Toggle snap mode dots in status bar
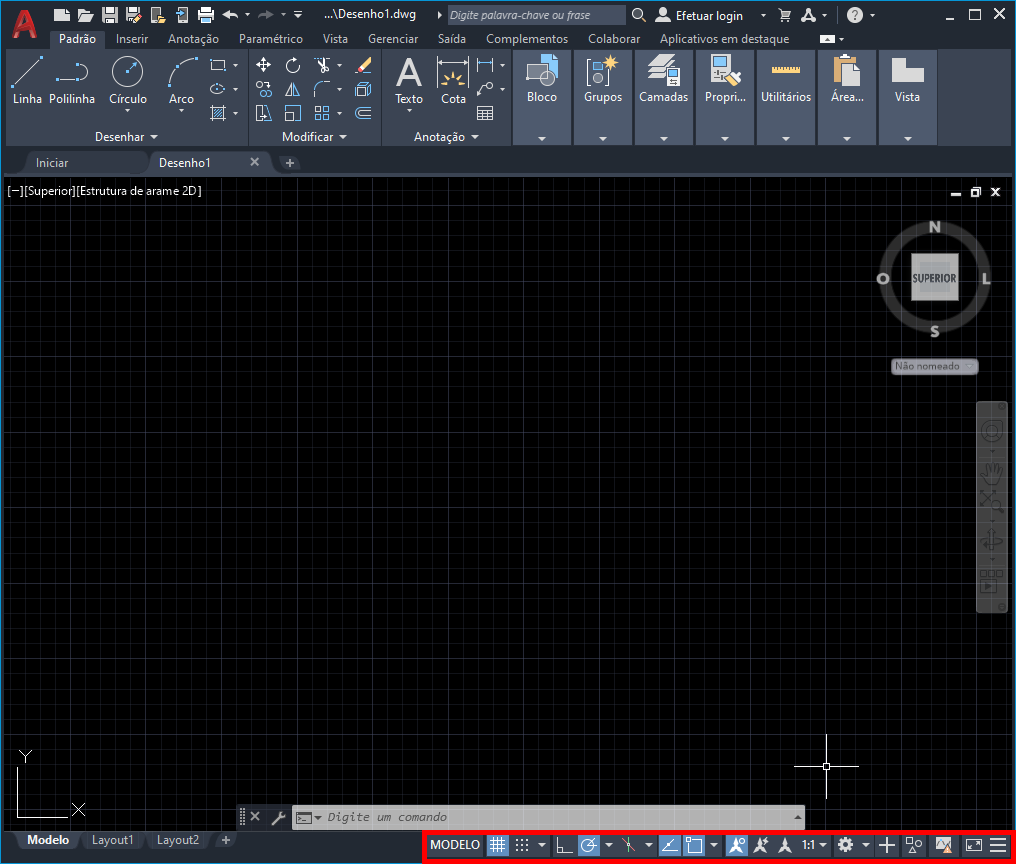 pyautogui.click(x=522, y=845)
